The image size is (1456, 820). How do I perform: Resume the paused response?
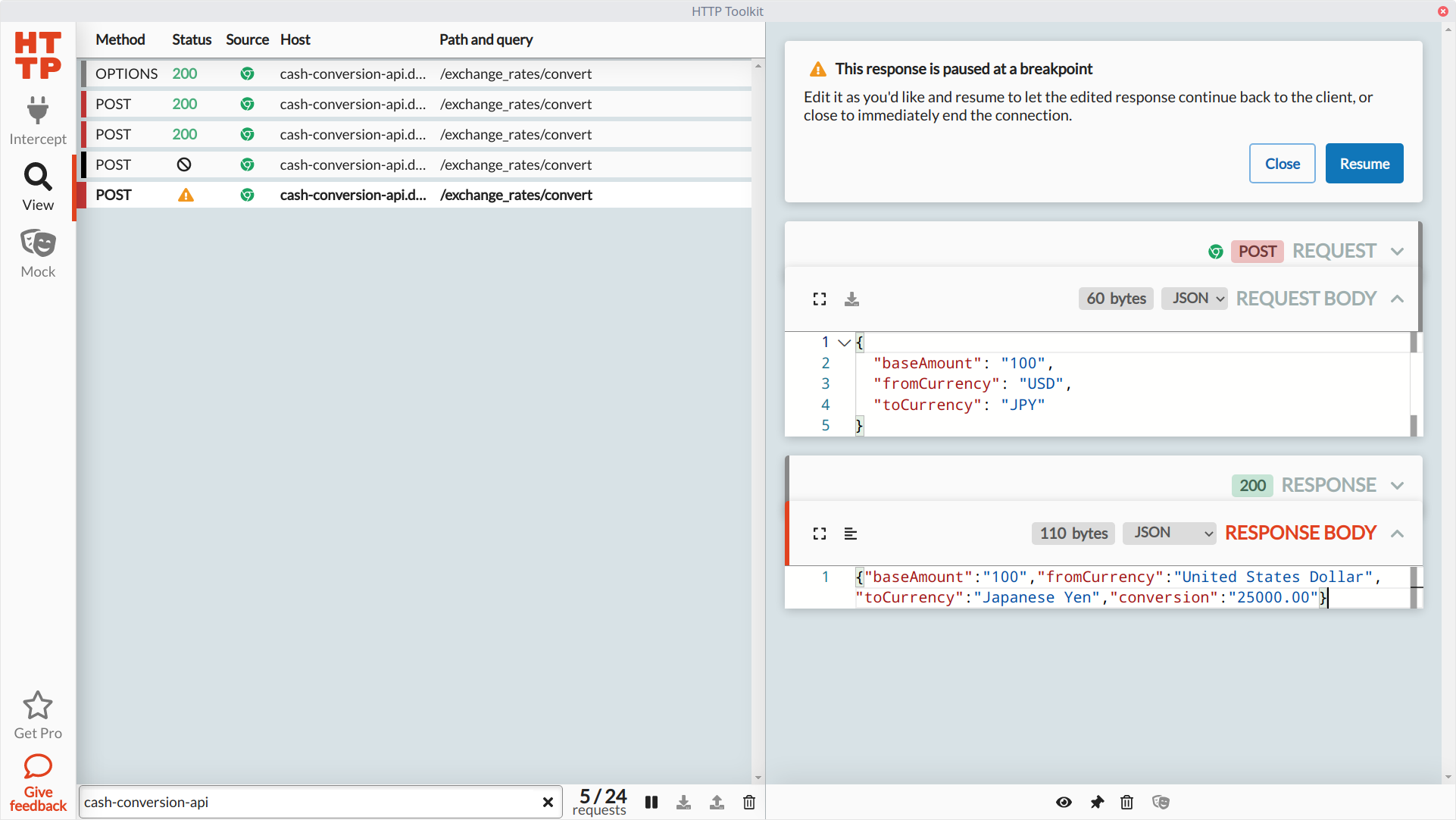1364,164
